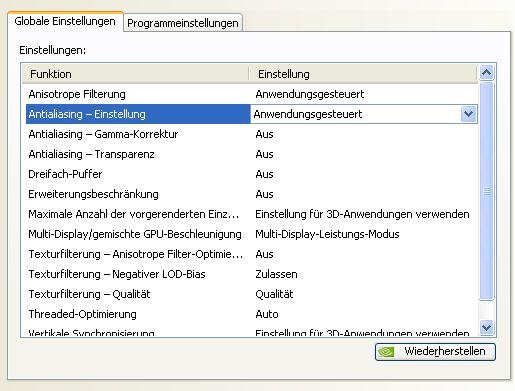Select Texturfilterung – Negativer LOD-Bias row
Image resolution: width=515 pixels, height=391 pixels.
(x=252, y=274)
